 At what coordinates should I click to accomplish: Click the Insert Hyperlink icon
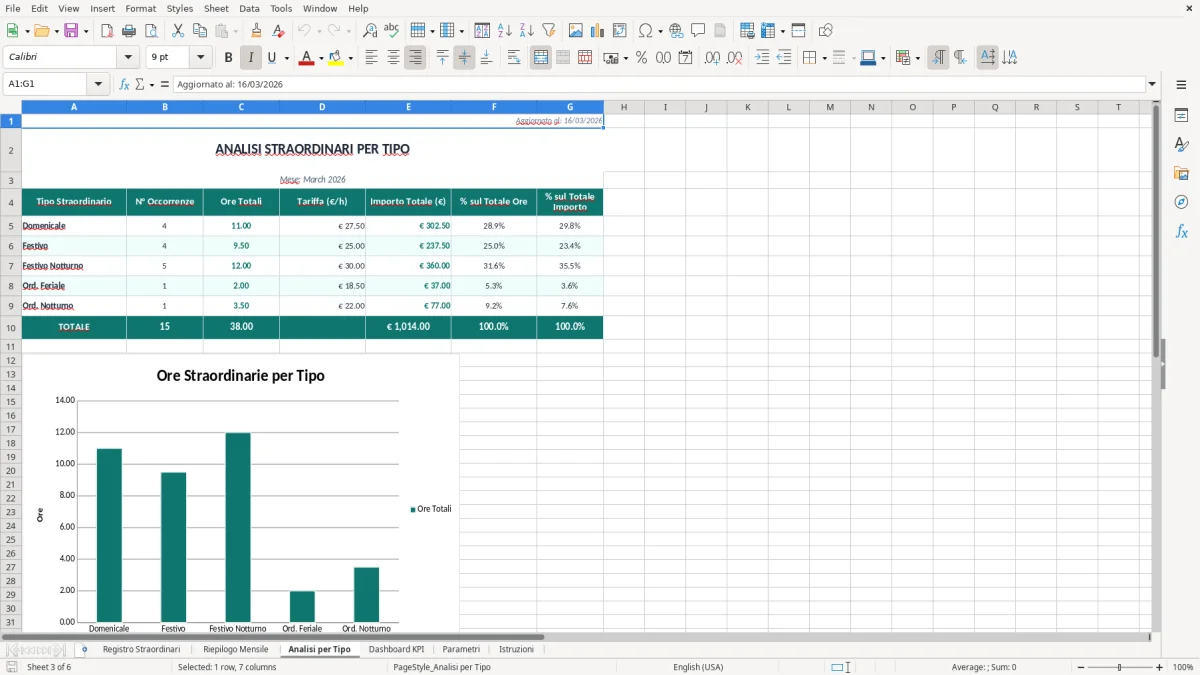click(676, 31)
